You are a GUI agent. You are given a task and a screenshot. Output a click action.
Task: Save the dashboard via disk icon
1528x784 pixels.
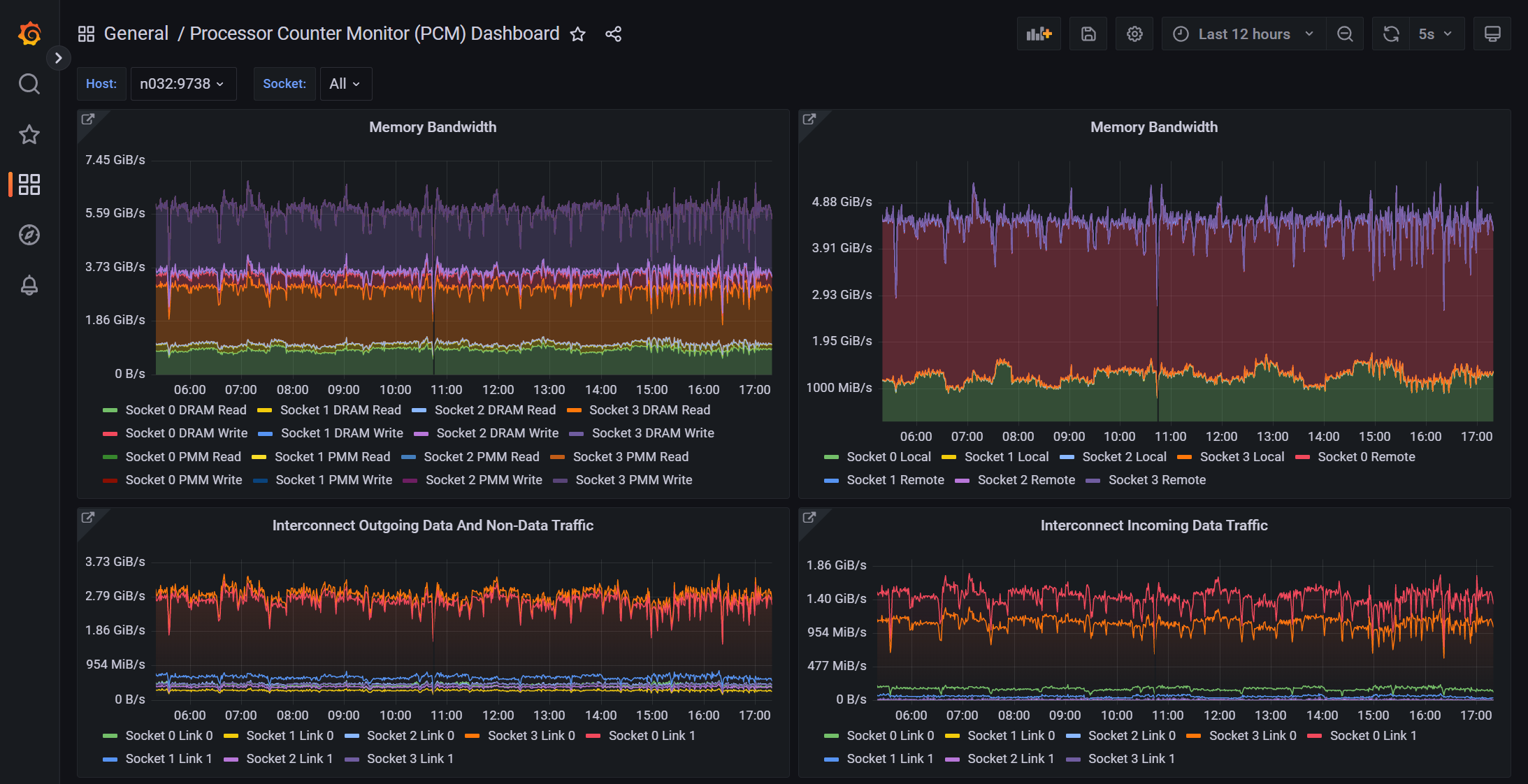coord(1088,34)
